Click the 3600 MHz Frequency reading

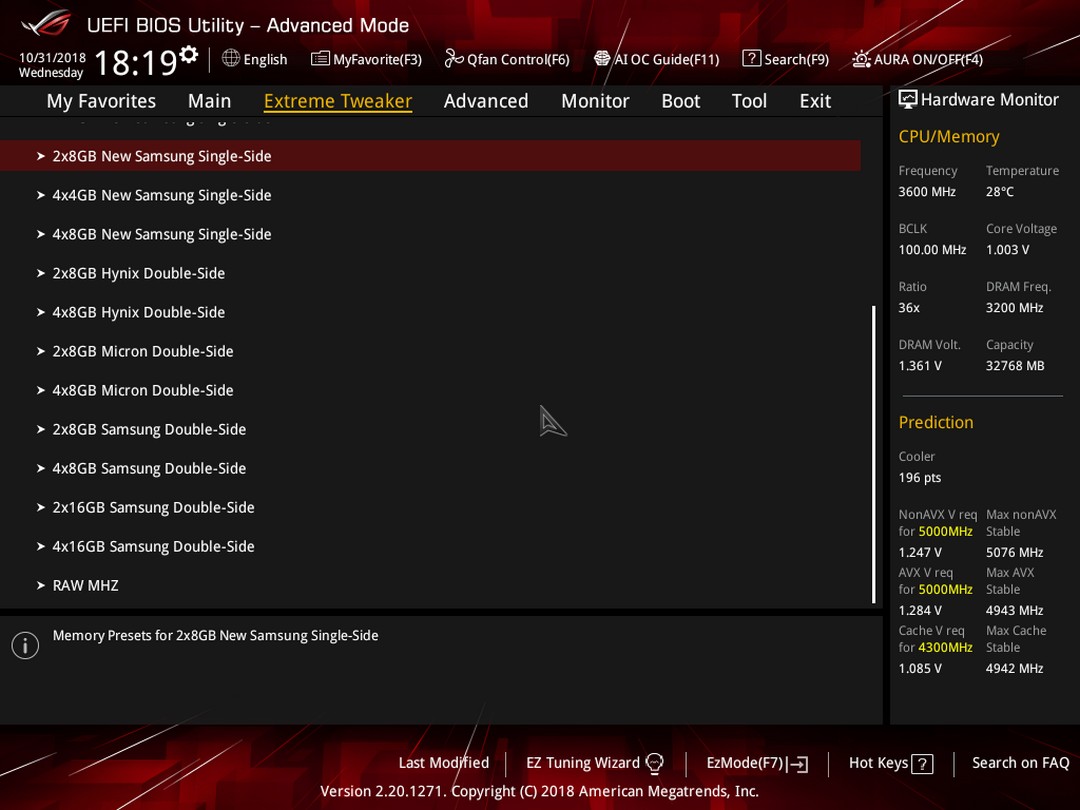tap(927, 192)
